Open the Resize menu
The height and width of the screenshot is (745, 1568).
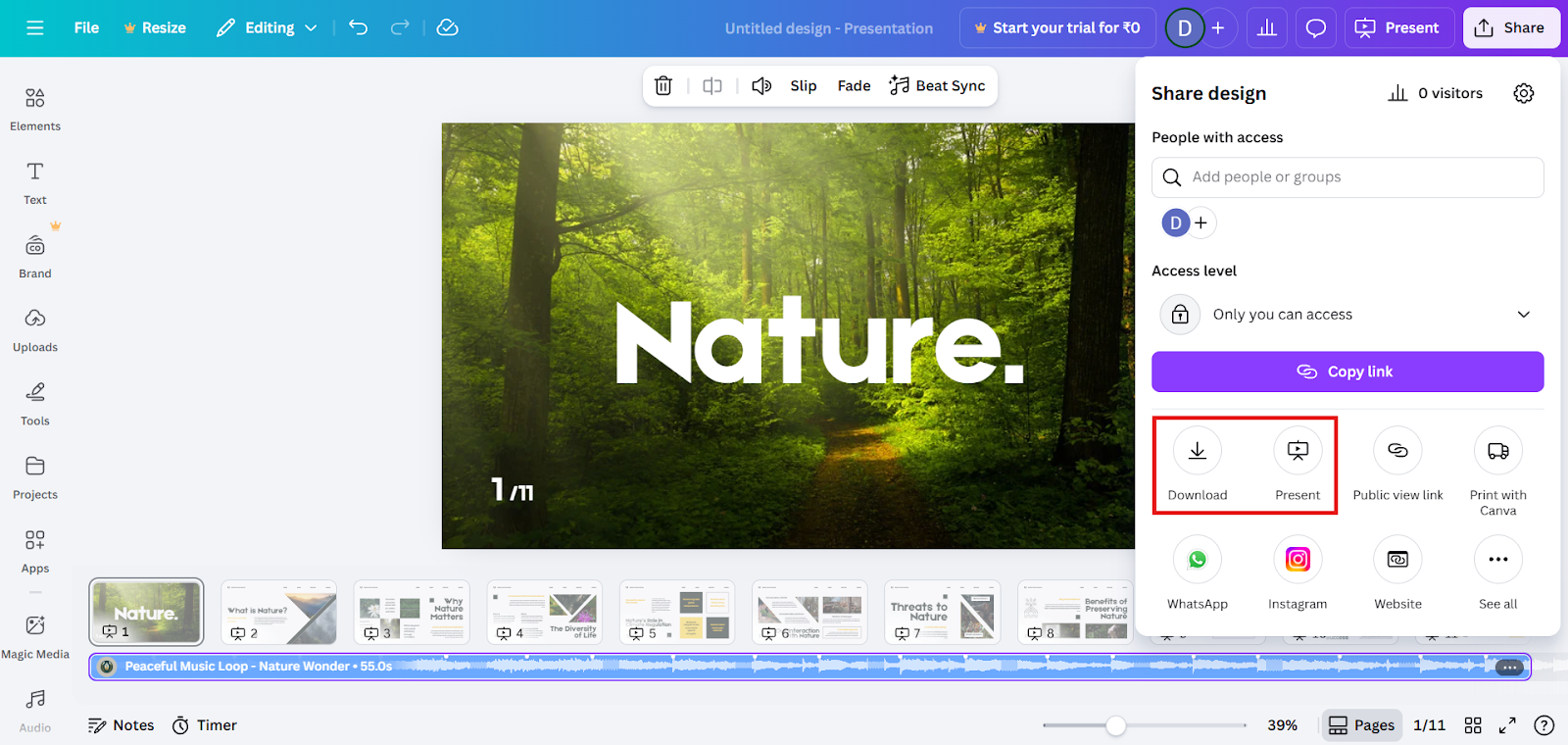pyautogui.click(x=155, y=27)
